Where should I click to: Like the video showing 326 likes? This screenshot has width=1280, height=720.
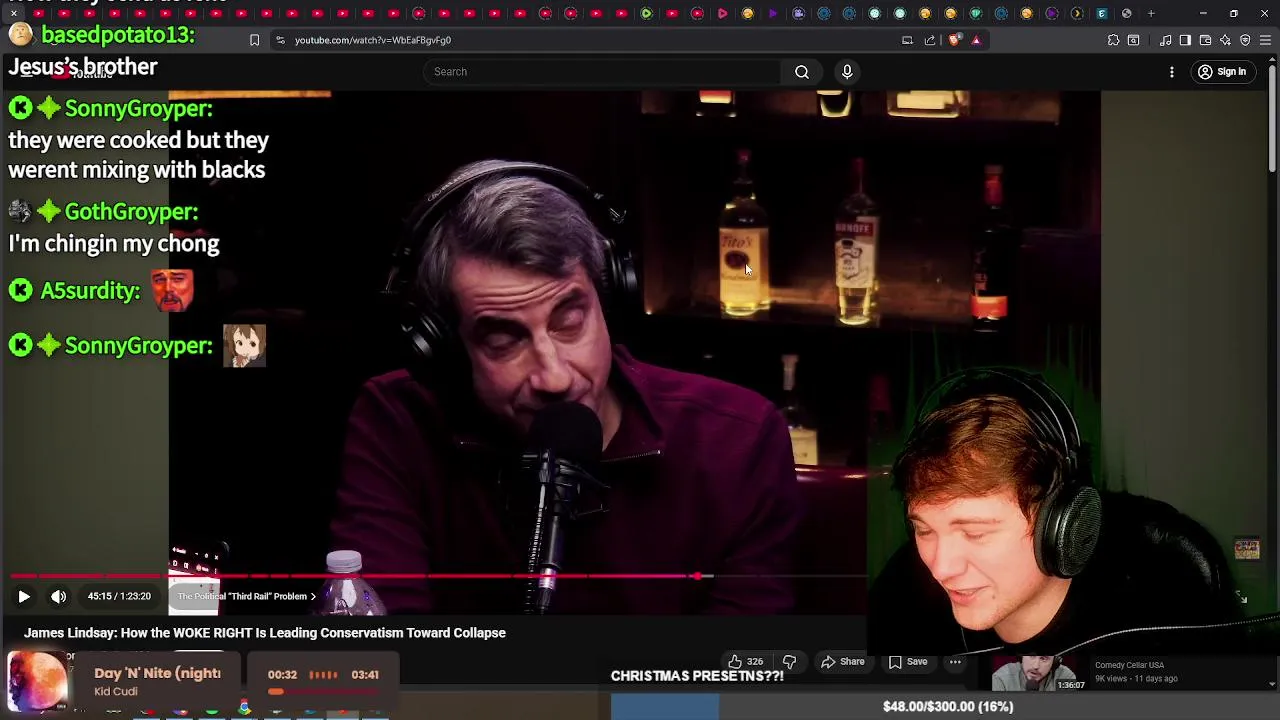(x=745, y=662)
